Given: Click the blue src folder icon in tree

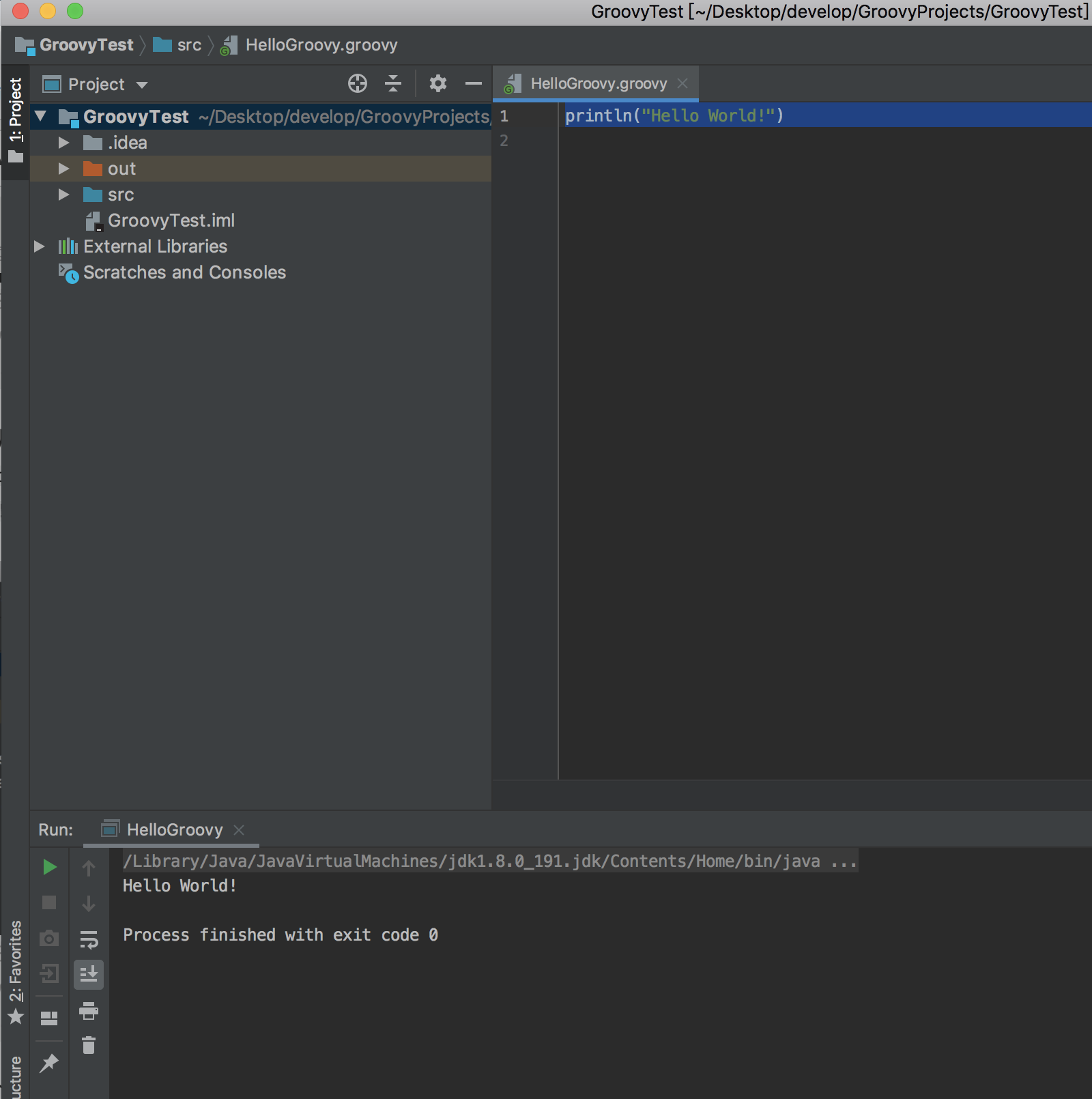Looking at the screenshot, I should tap(93, 195).
